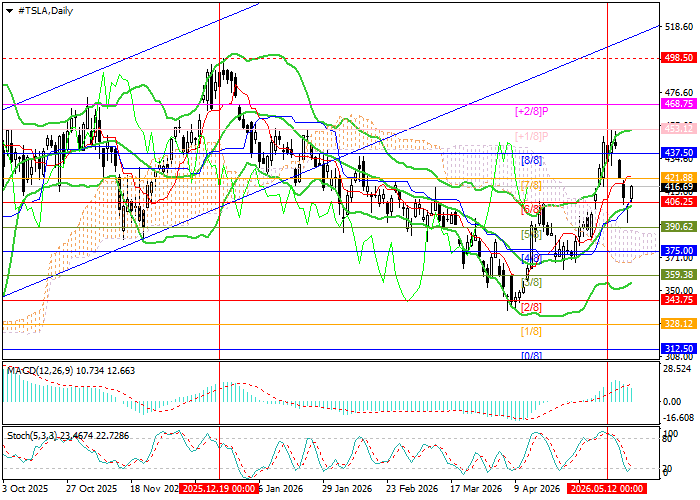Click the 437.50 blue price label
This screenshot has width=700, height=500.
[x=678, y=153]
